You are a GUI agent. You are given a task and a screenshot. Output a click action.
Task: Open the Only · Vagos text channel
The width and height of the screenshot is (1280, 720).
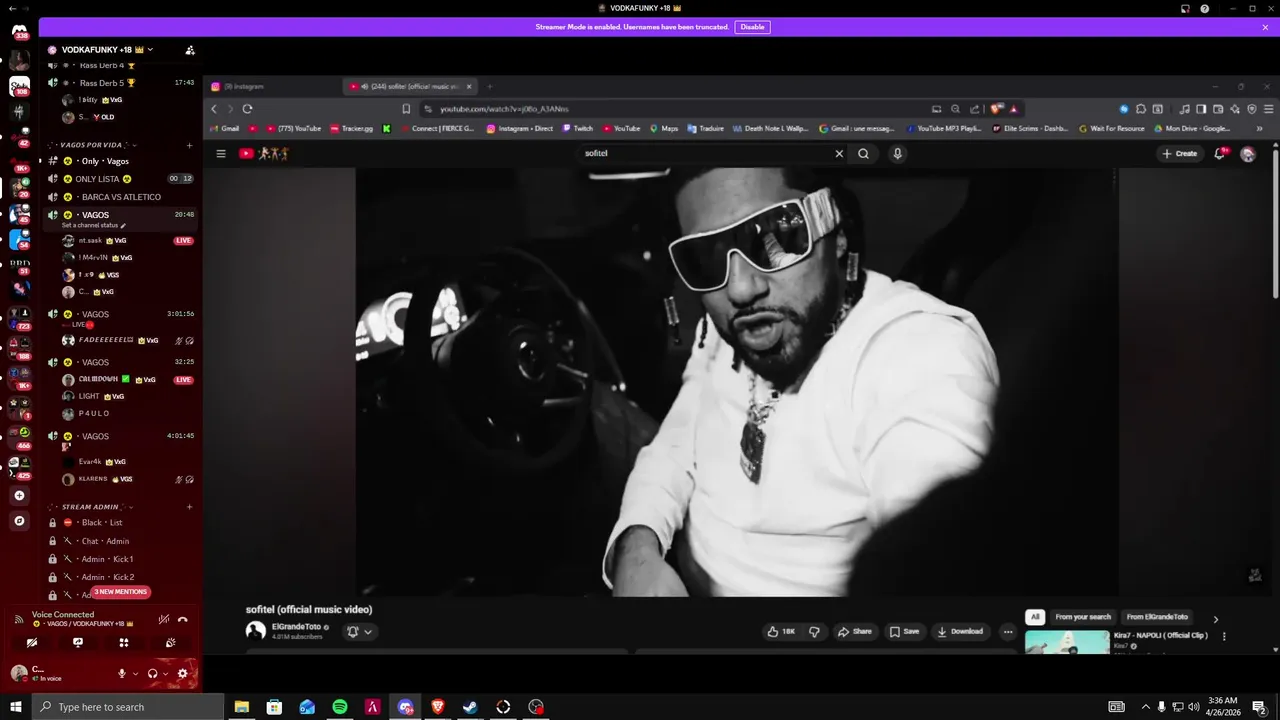click(121, 161)
